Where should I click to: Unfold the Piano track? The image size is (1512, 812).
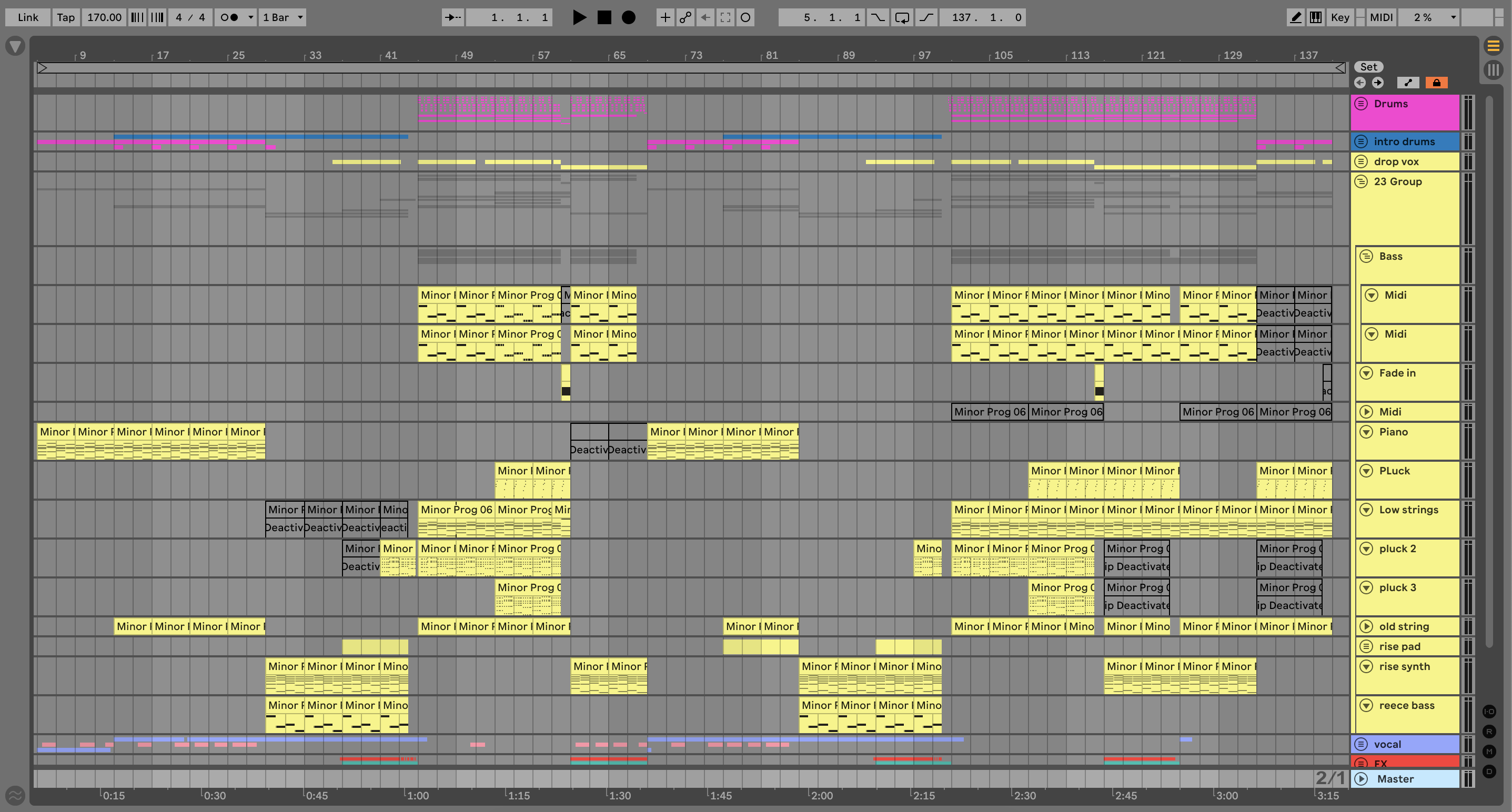tap(1366, 432)
